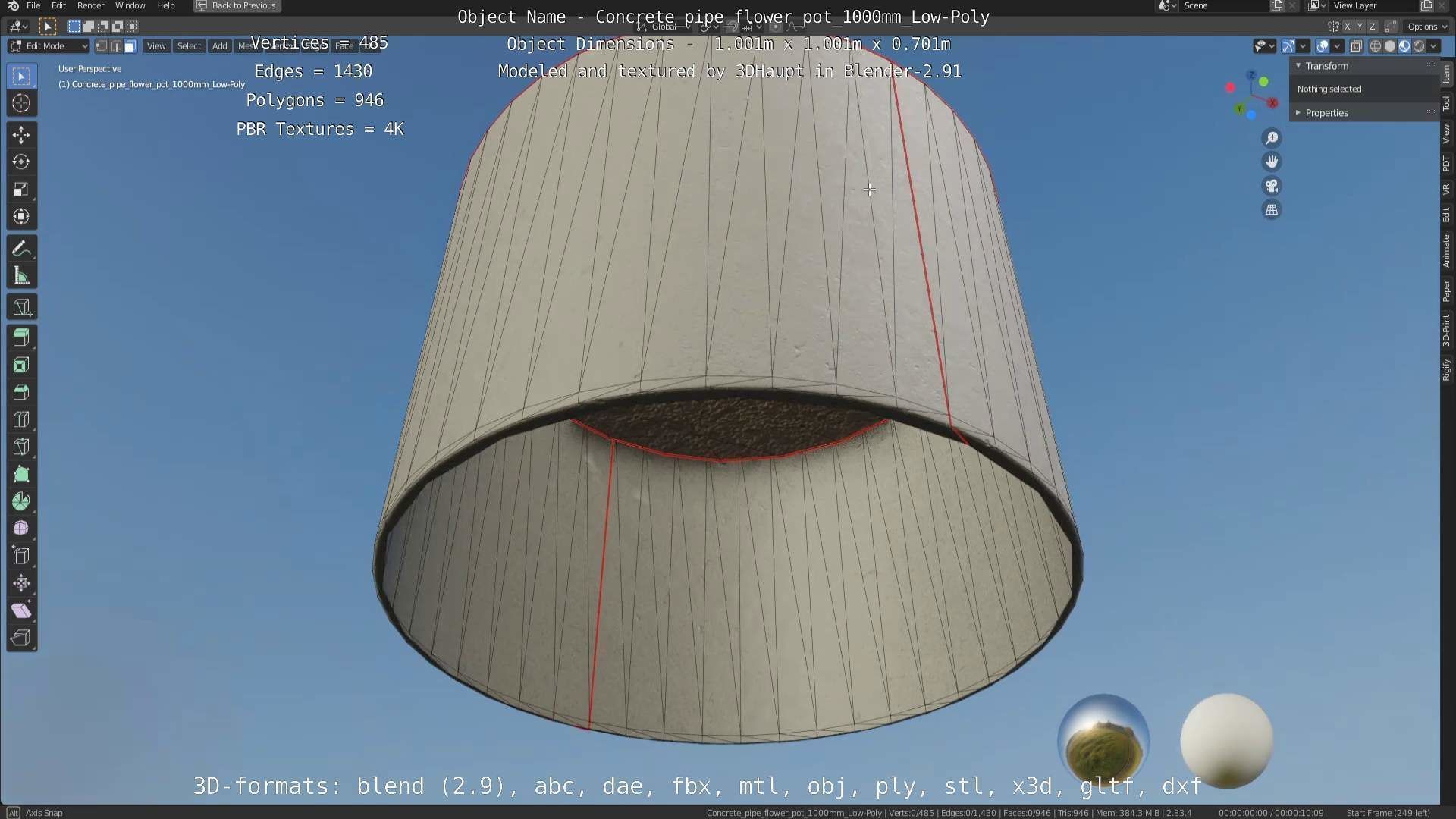The image size is (1456, 819).
Task: Open the shading options dropdown arrow
Action: point(1434,46)
